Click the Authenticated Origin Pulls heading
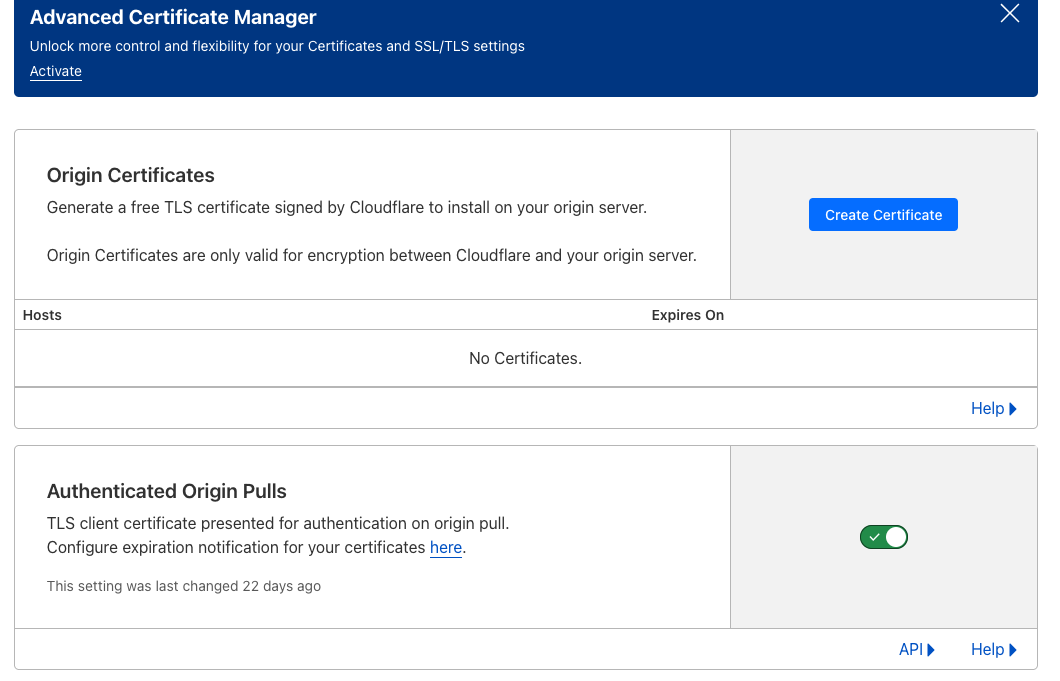 (x=167, y=491)
